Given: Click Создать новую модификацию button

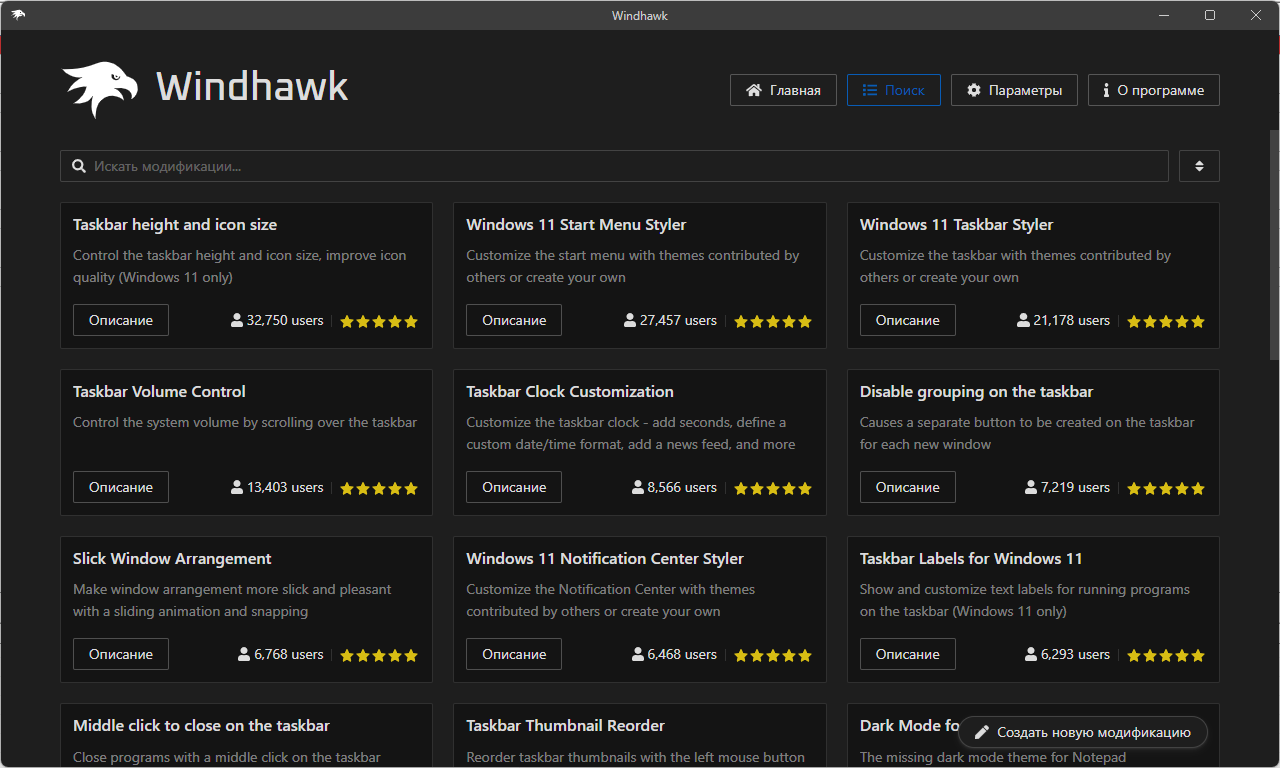Looking at the screenshot, I should point(1083,733).
